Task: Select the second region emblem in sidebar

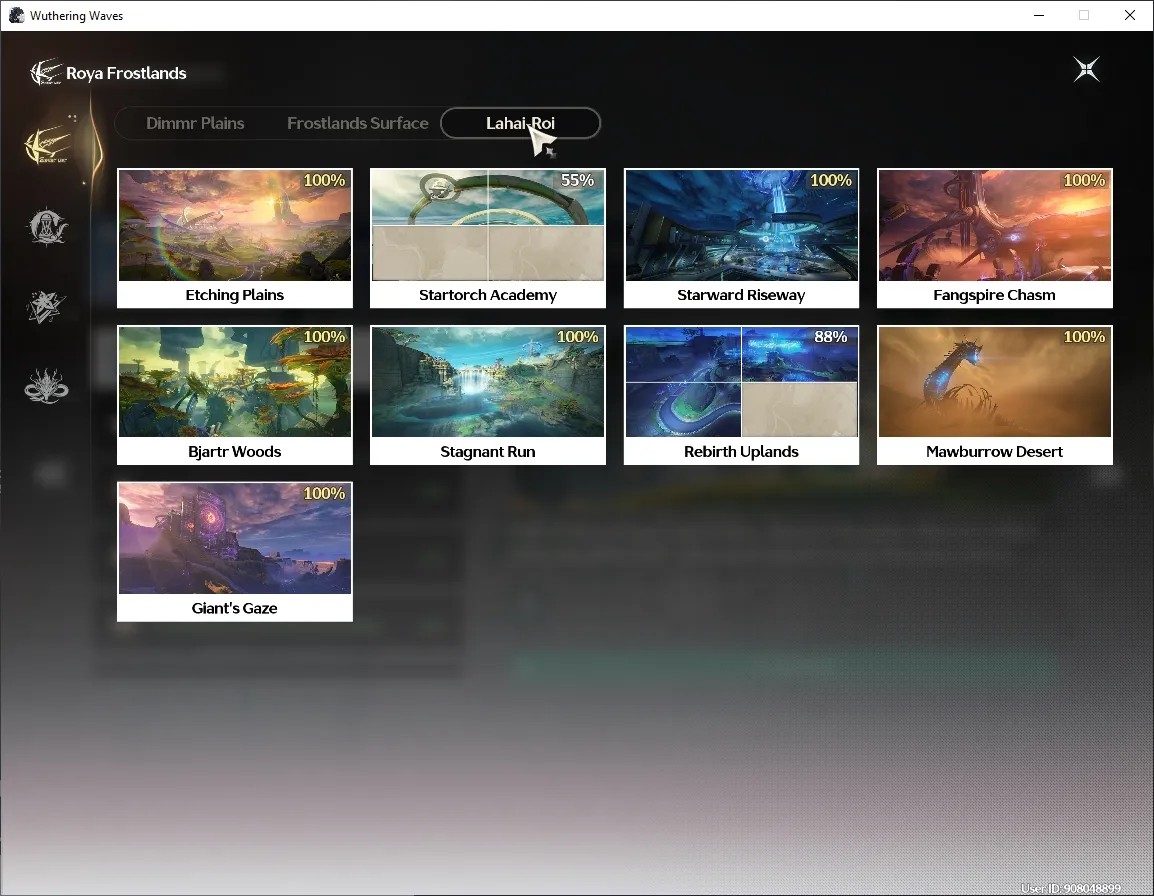Action: [x=47, y=226]
